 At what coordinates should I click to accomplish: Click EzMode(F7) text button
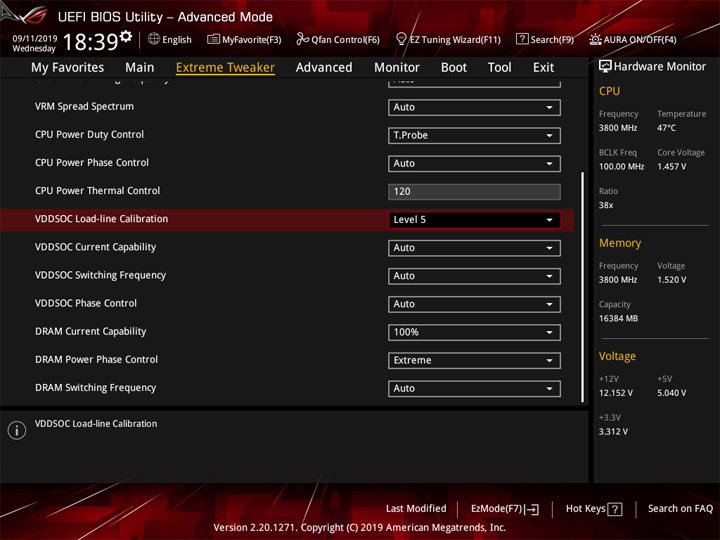[x=497, y=509]
